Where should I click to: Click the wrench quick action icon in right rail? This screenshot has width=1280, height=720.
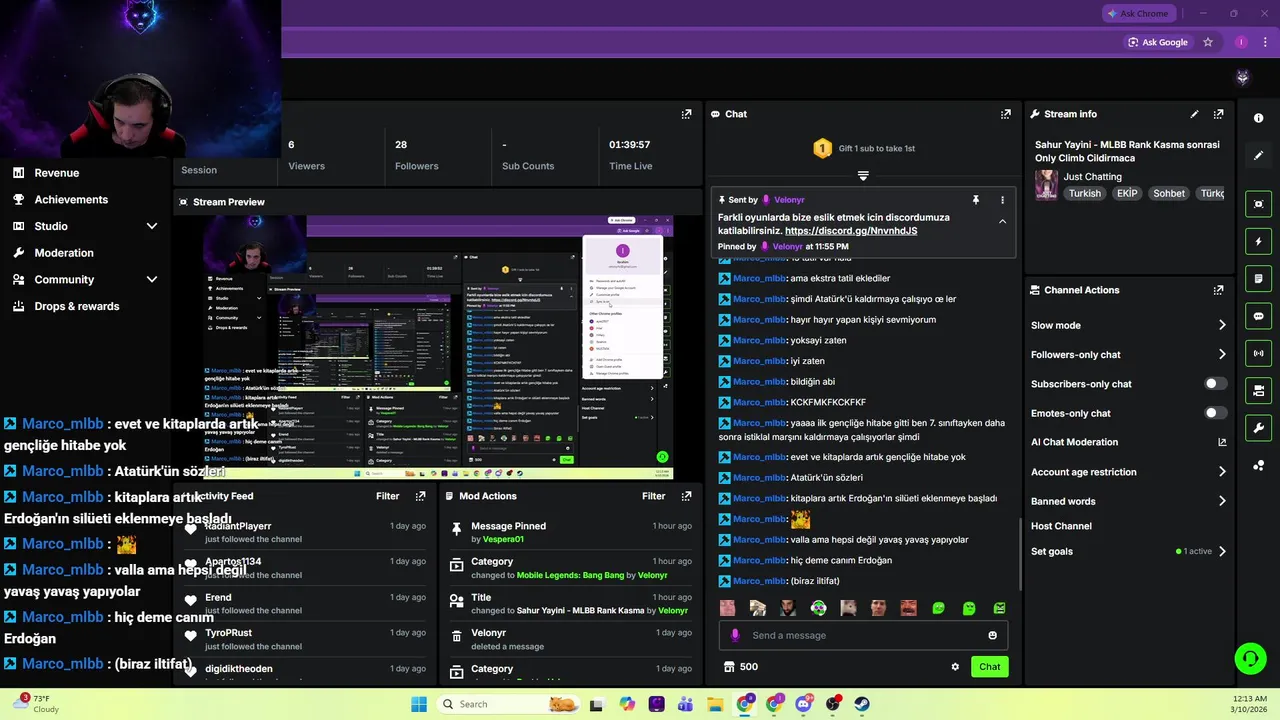[x=1258, y=428]
